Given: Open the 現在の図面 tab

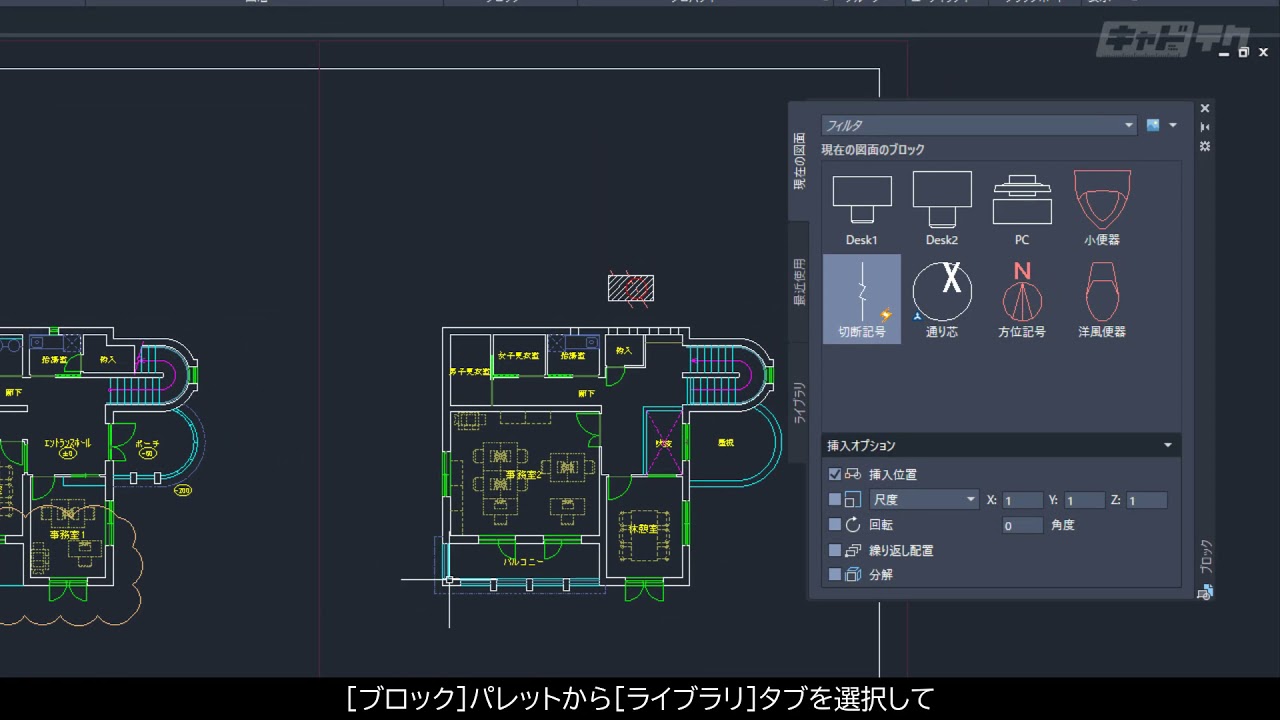Looking at the screenshot, I should click(x=799, y=162).
